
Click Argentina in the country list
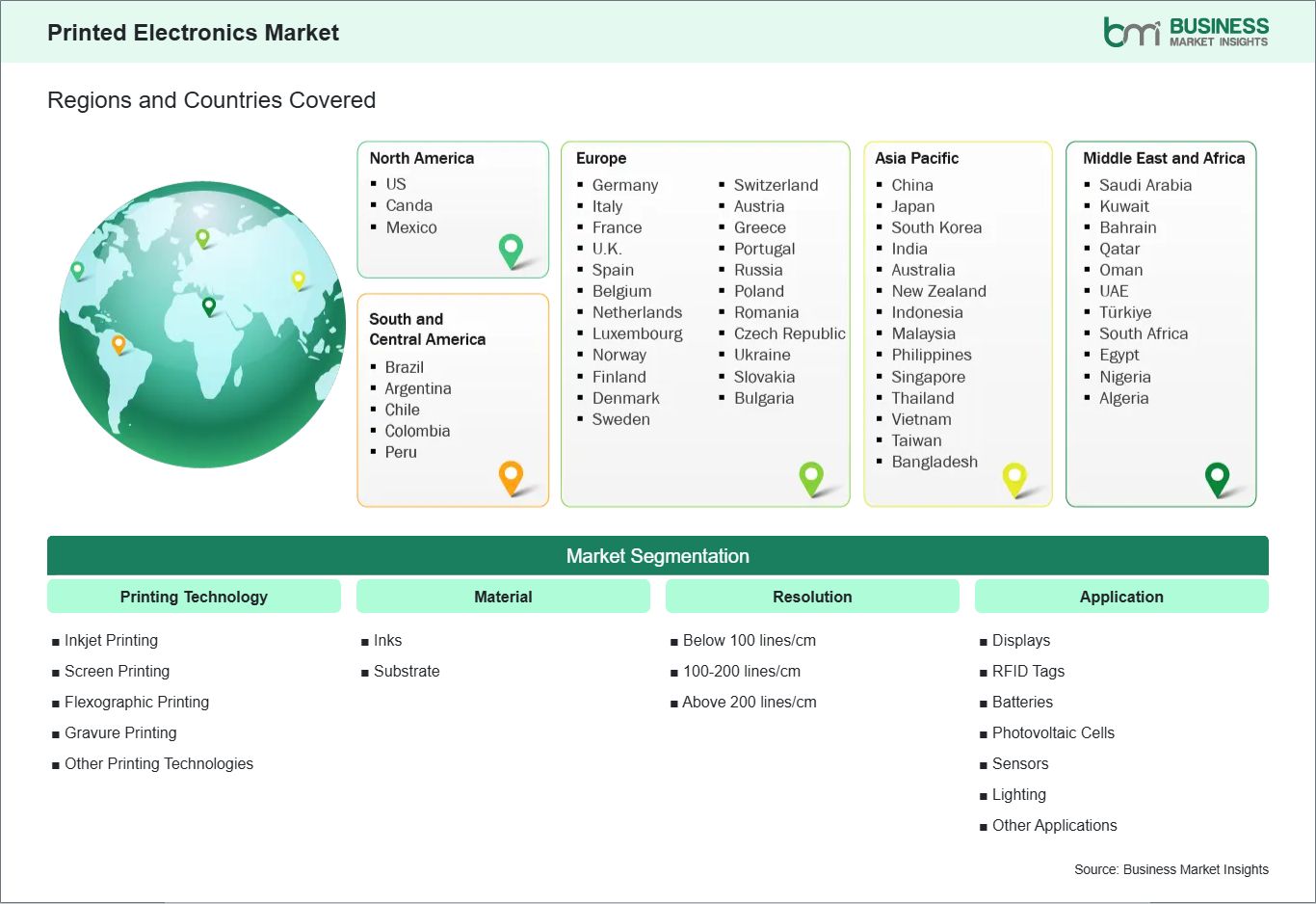(x=418, y=388)
